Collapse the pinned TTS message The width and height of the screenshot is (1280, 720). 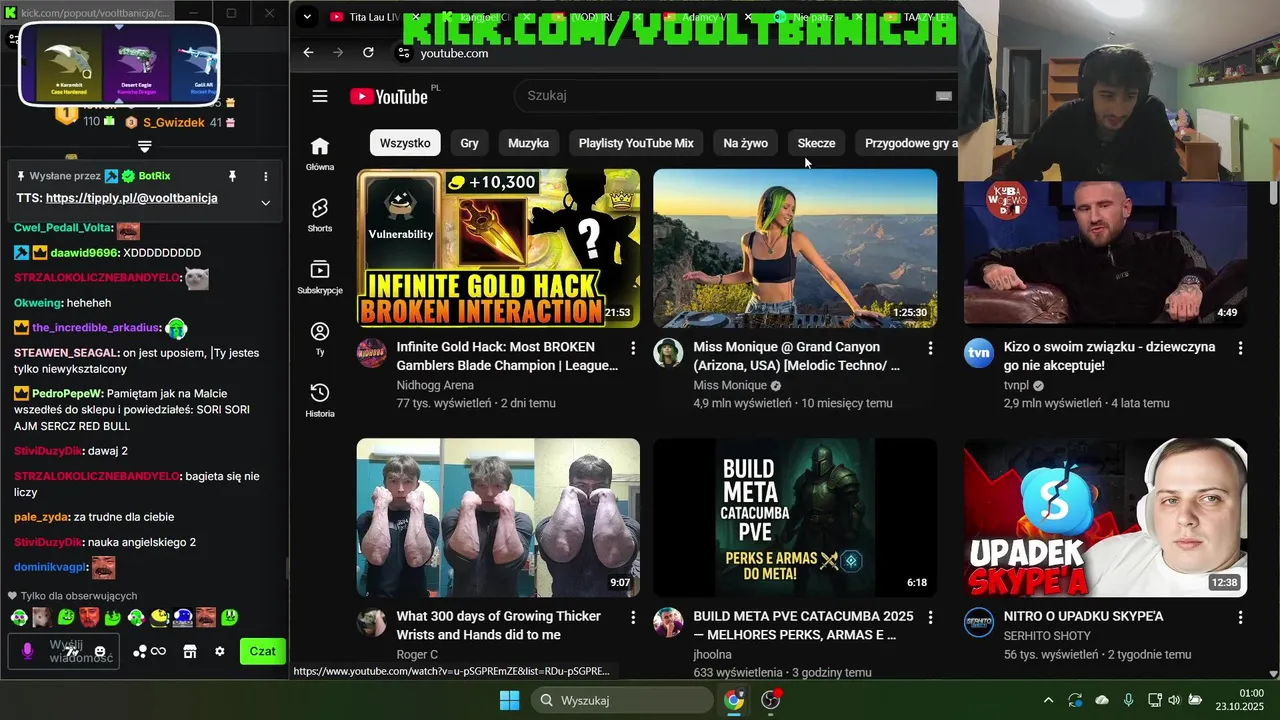pos(266,203)
